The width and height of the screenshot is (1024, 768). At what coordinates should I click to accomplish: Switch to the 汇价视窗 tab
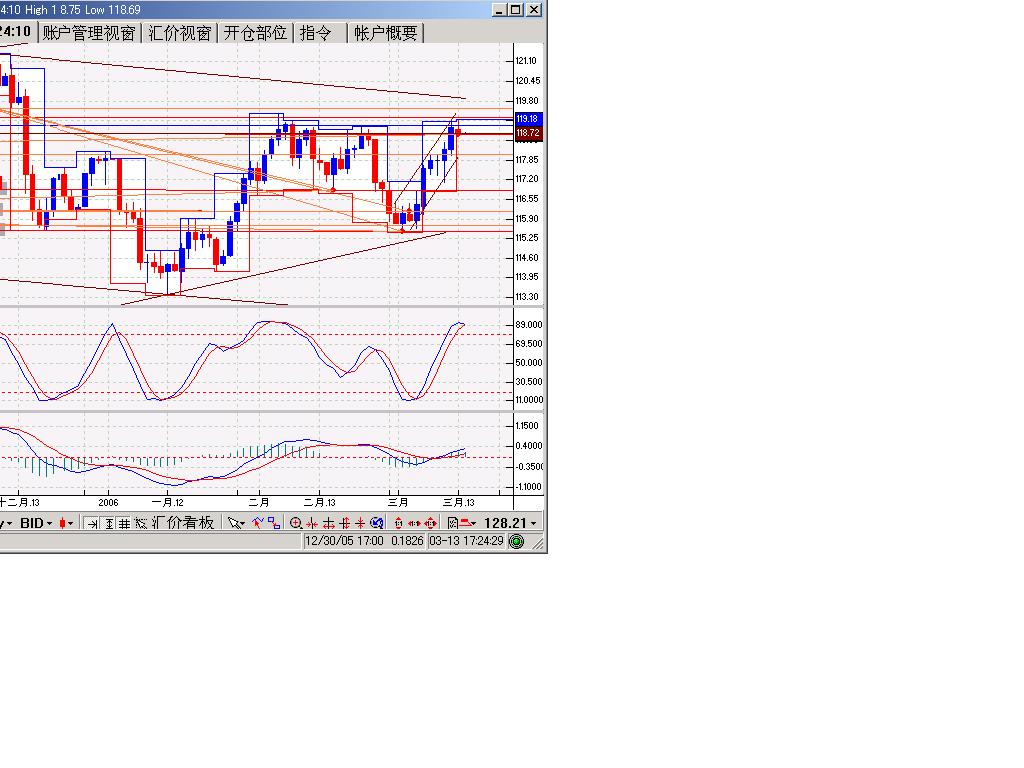tap(180, 33)
